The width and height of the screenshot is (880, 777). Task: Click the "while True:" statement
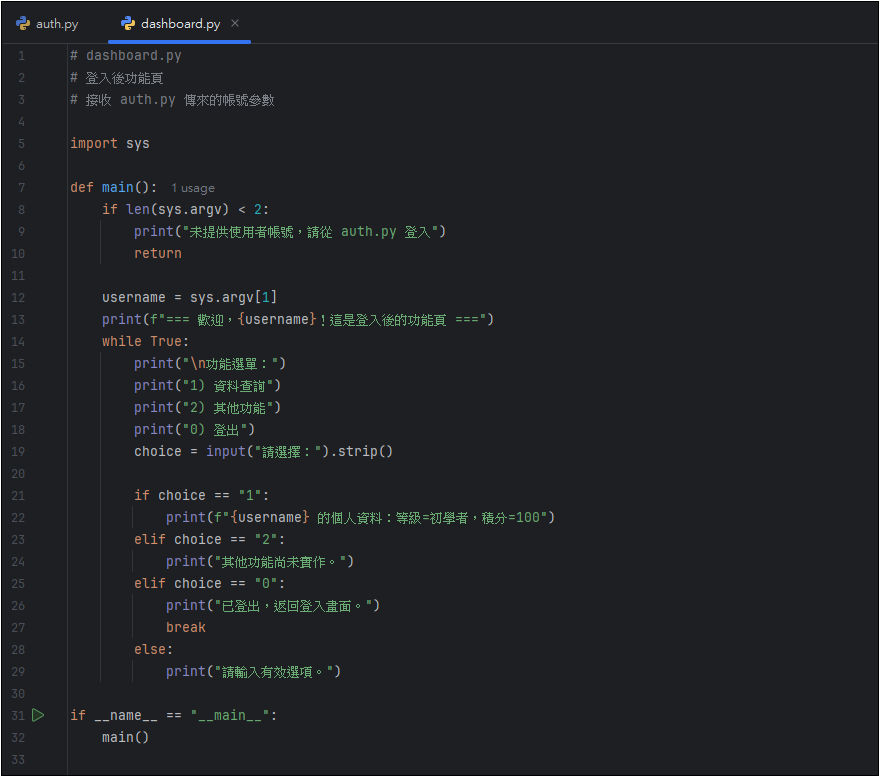145,341
